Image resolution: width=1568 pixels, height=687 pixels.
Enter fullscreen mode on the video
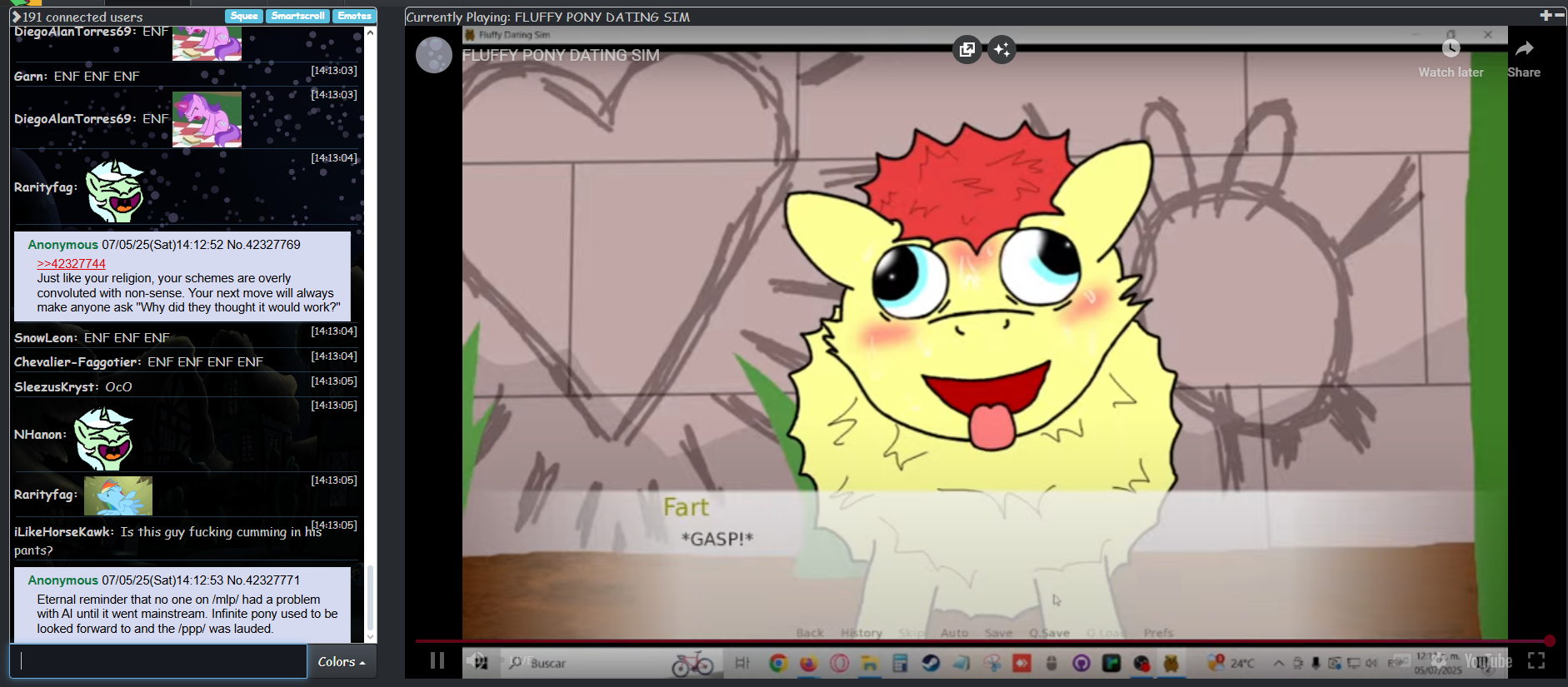[1536, 660]
